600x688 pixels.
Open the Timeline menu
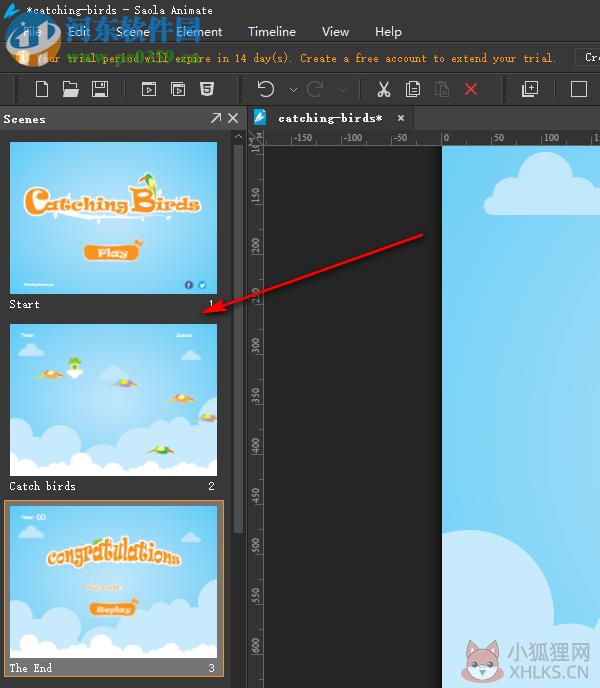[272, 32]
